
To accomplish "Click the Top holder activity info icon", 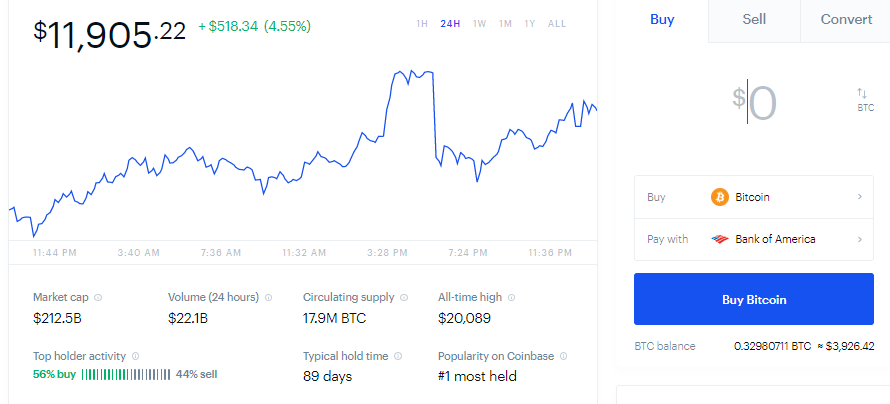I will click(x=135, y=356).
